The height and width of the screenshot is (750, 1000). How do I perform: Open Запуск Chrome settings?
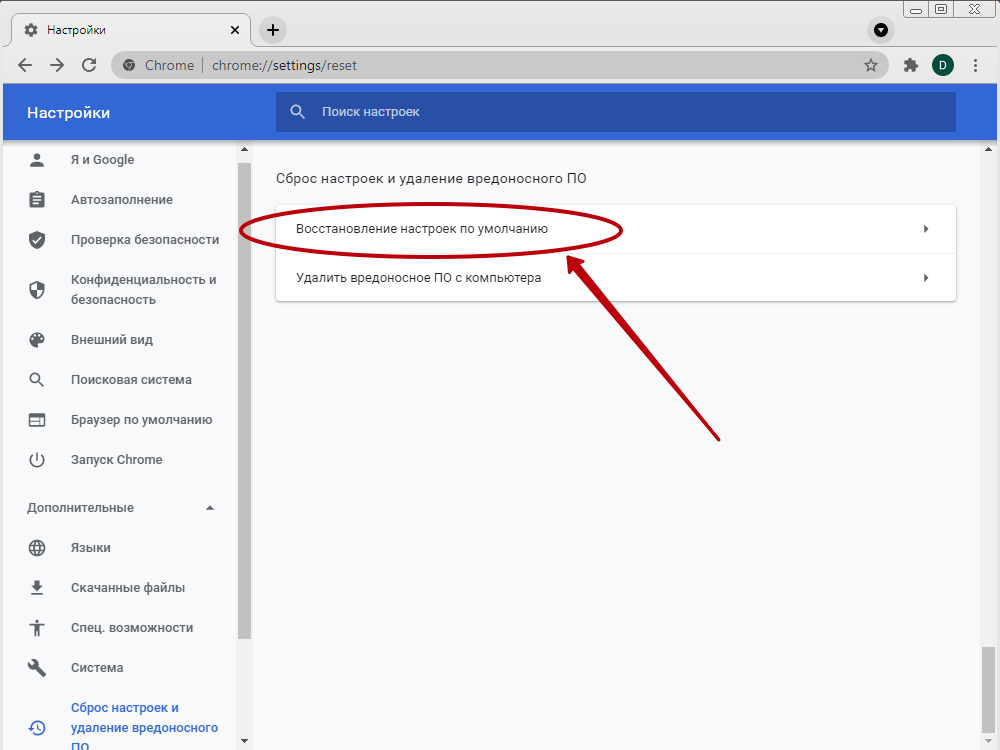coord(116,460)
